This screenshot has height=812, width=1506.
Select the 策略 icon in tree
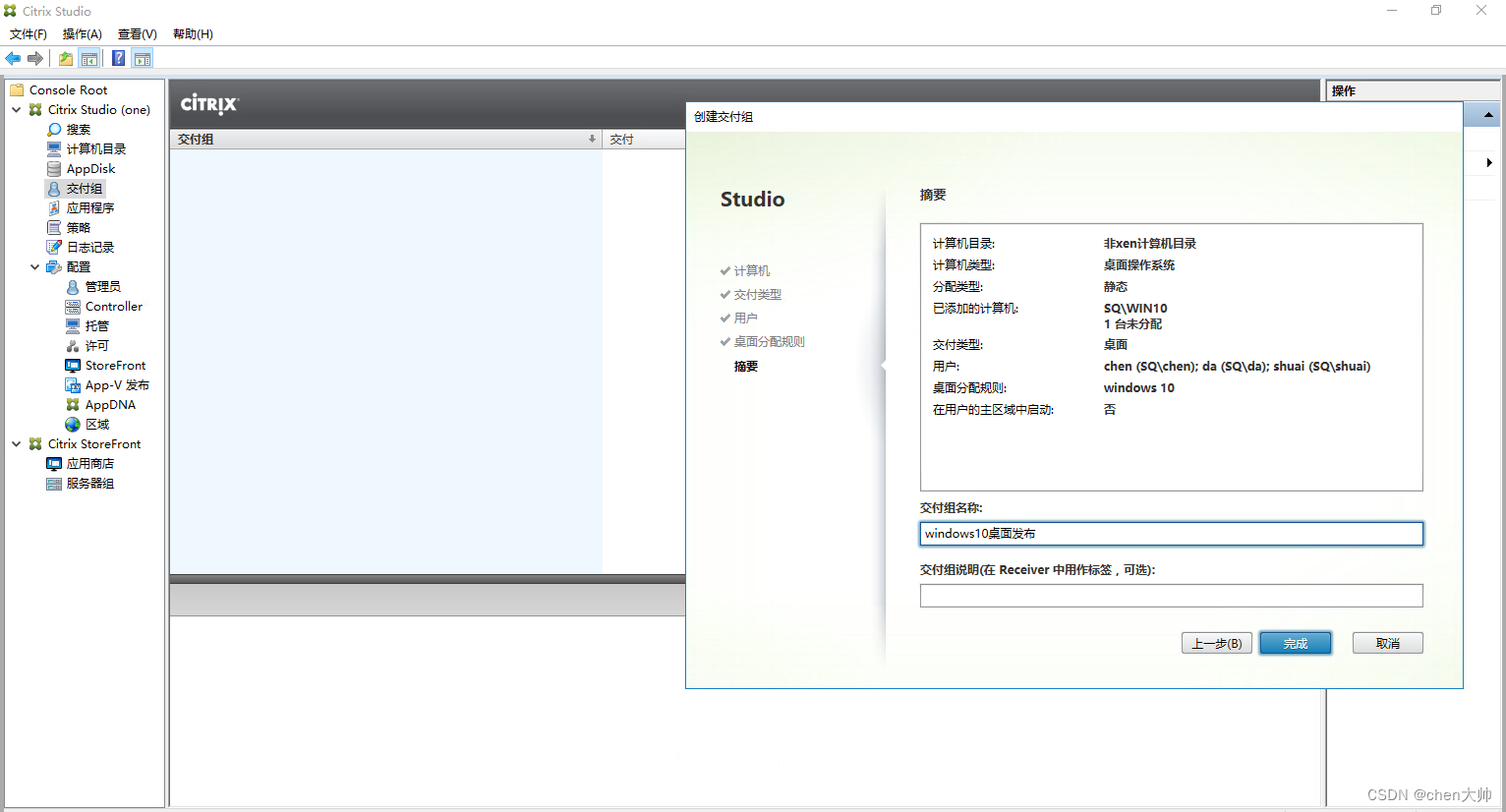pyautogui.click(x=54, y=228)
